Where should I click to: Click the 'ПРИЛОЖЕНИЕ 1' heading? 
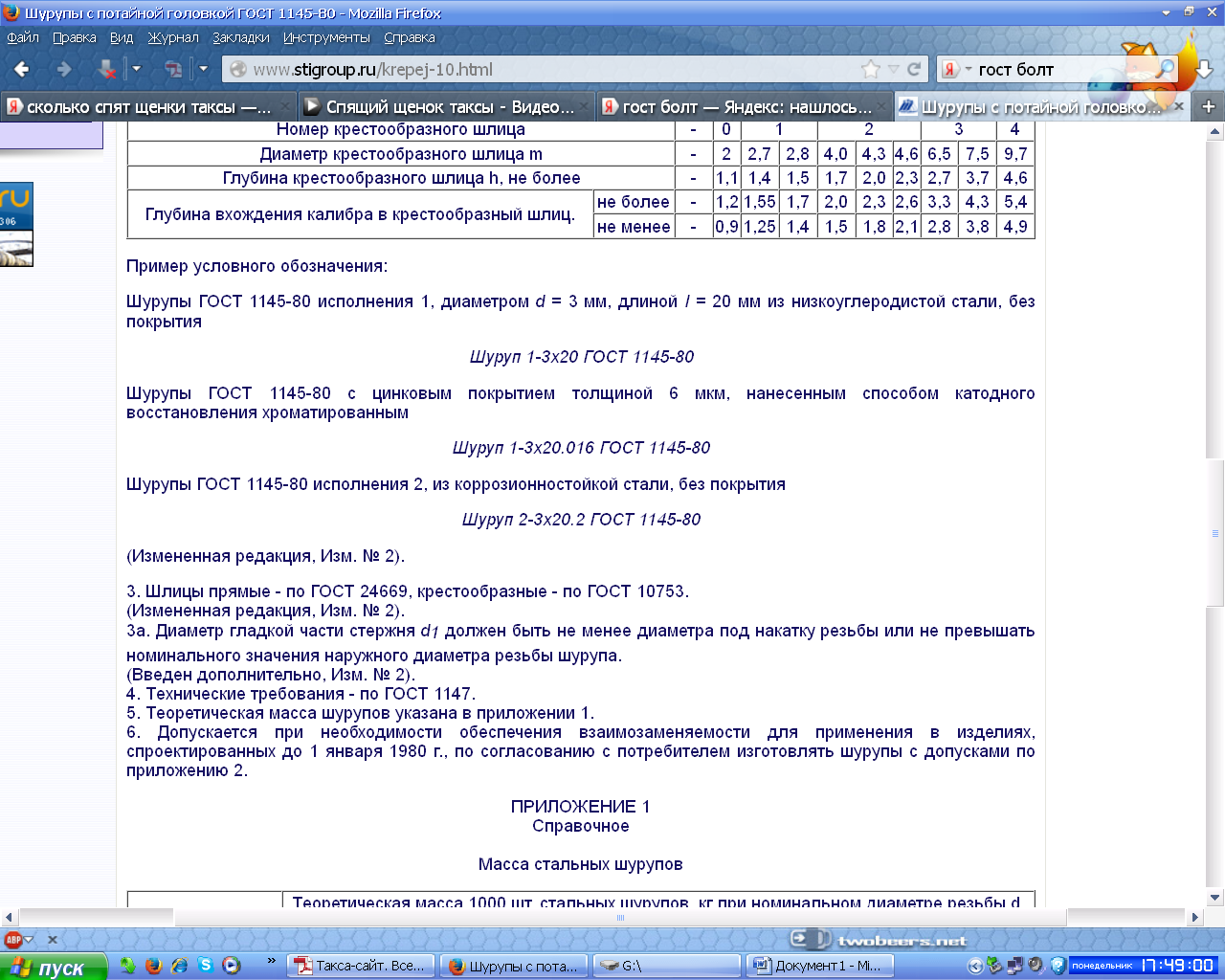[x=580, y=807]
